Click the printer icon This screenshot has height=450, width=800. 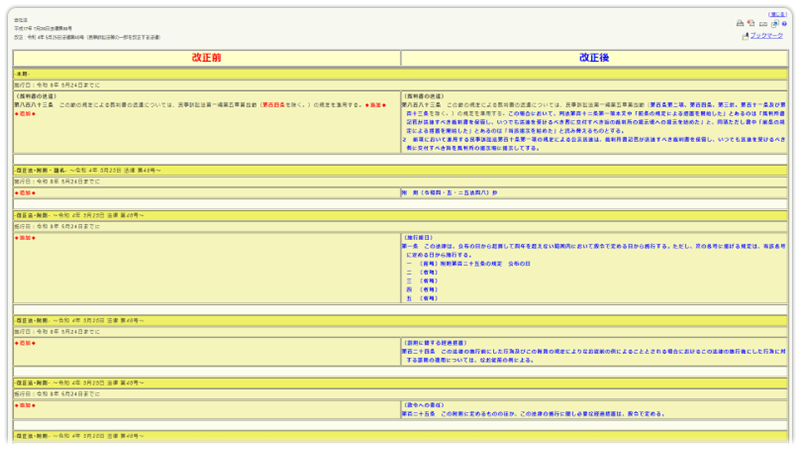(740, 23)
